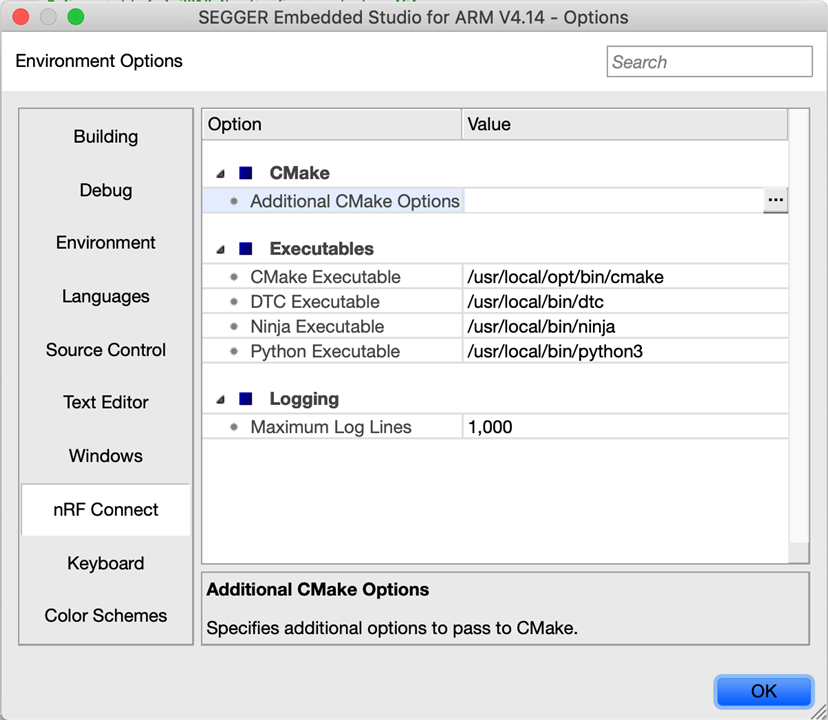The image size is (828, 720).
Task: Click the blue square icon beside CMake
Action: pyautogui.click(x=246, y=173)
